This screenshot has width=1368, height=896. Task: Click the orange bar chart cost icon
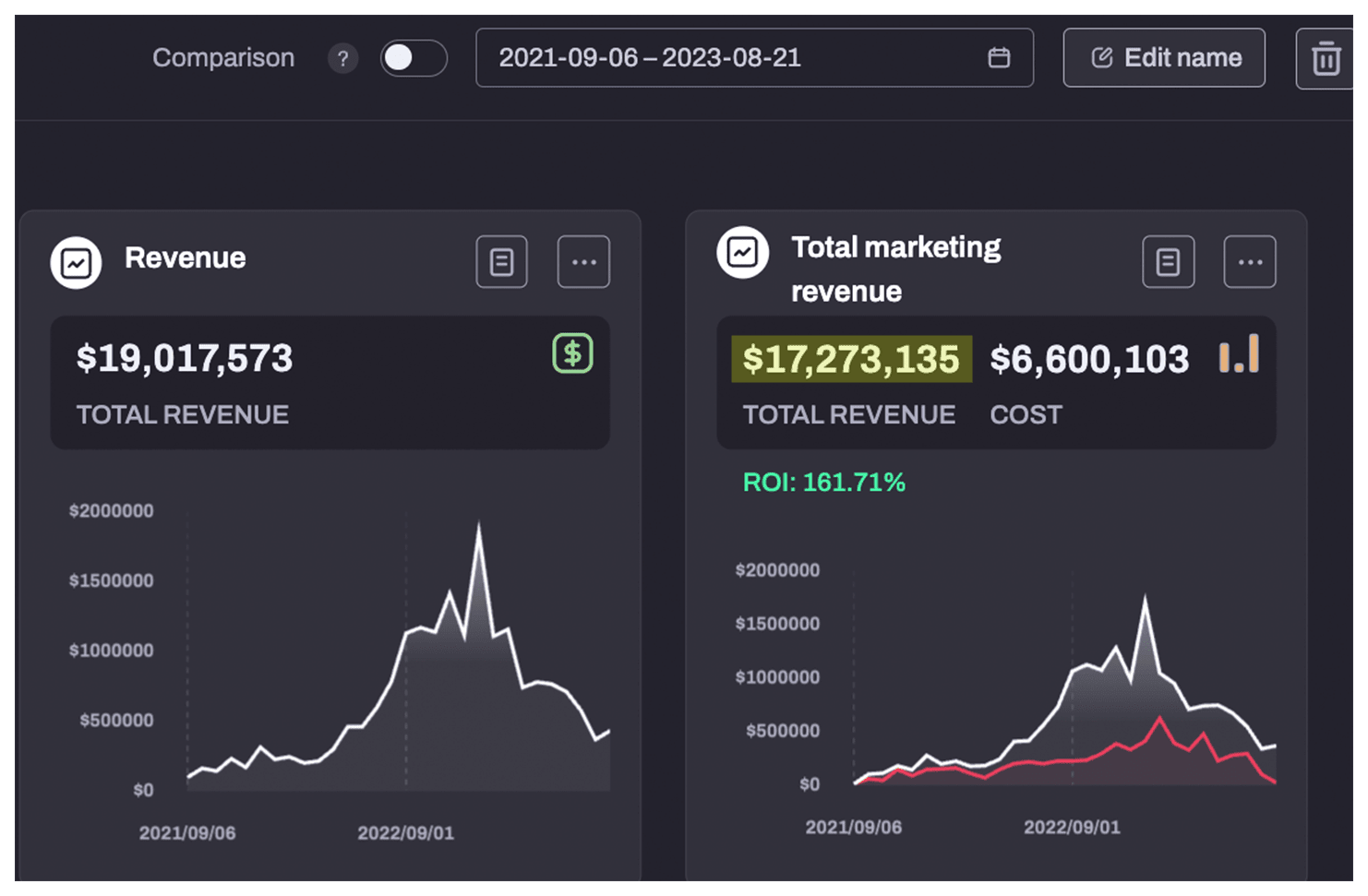pos(1239,354)
